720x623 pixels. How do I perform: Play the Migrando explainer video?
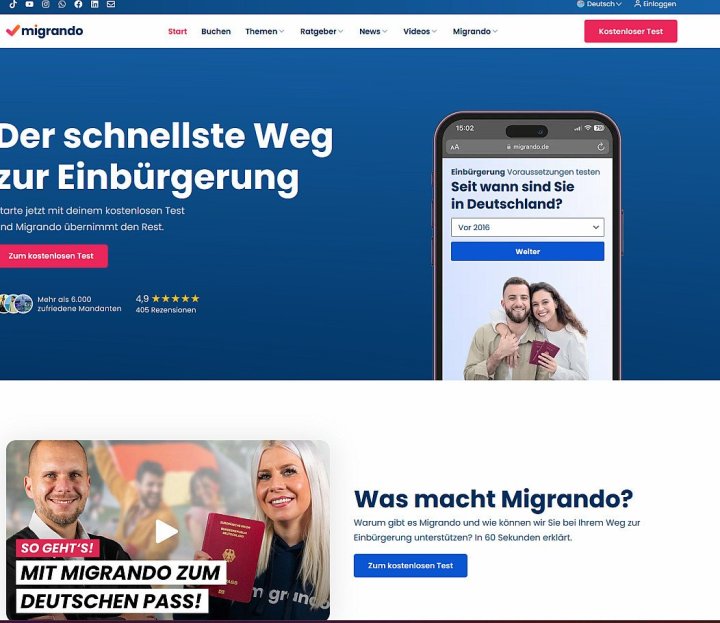pyautogui.click(x=166, y=531)
